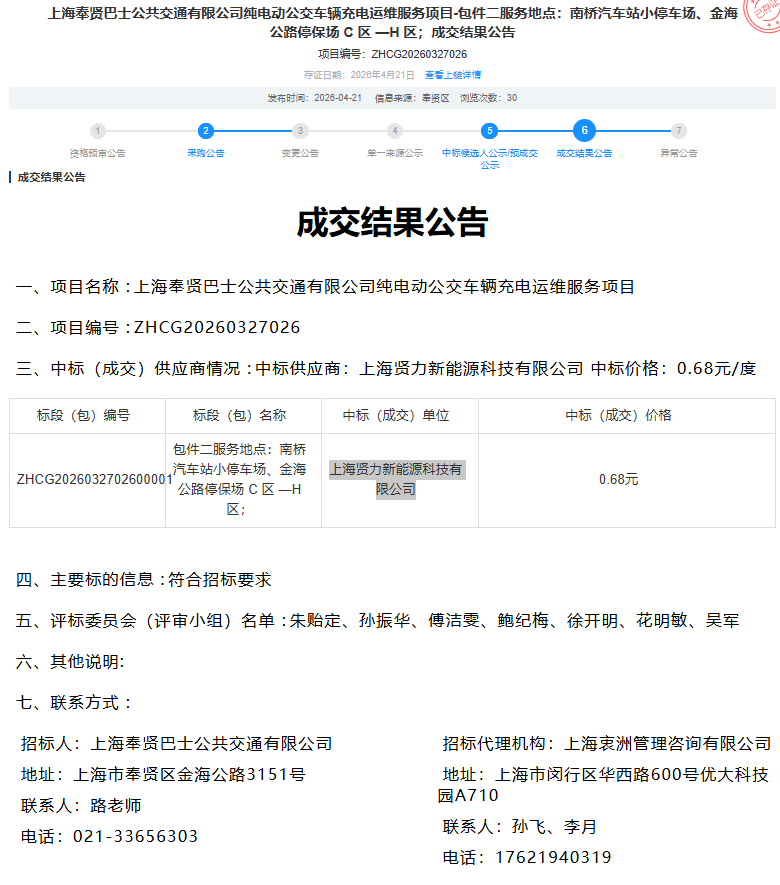Click step 1 circle 资格预审公告
Image resolution: width=780 pixels, height=885 pixels.
click(97, 131)
